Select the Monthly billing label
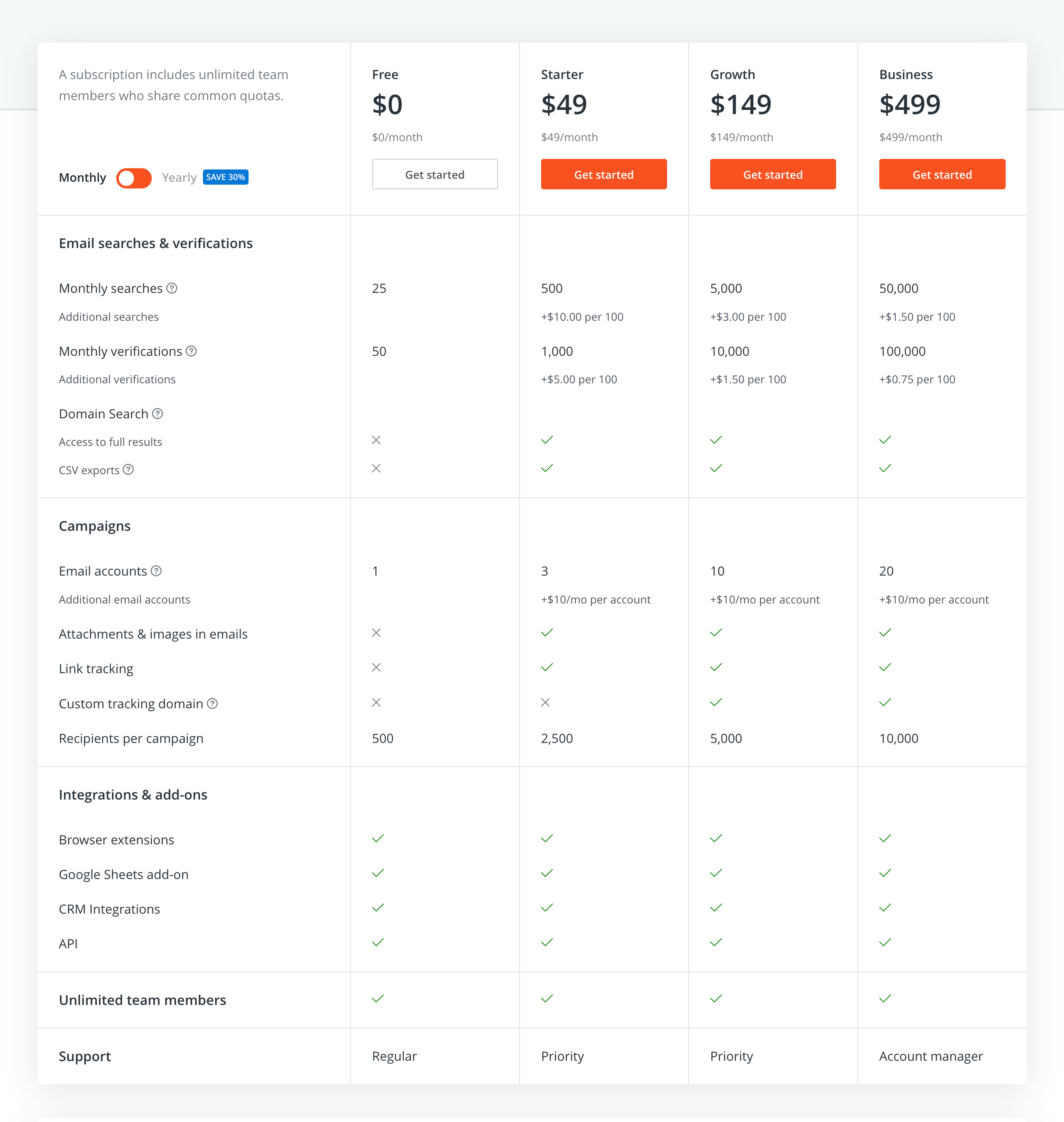The width and height of the screenshot is (1064, 1122). click(x=82, y=177)
